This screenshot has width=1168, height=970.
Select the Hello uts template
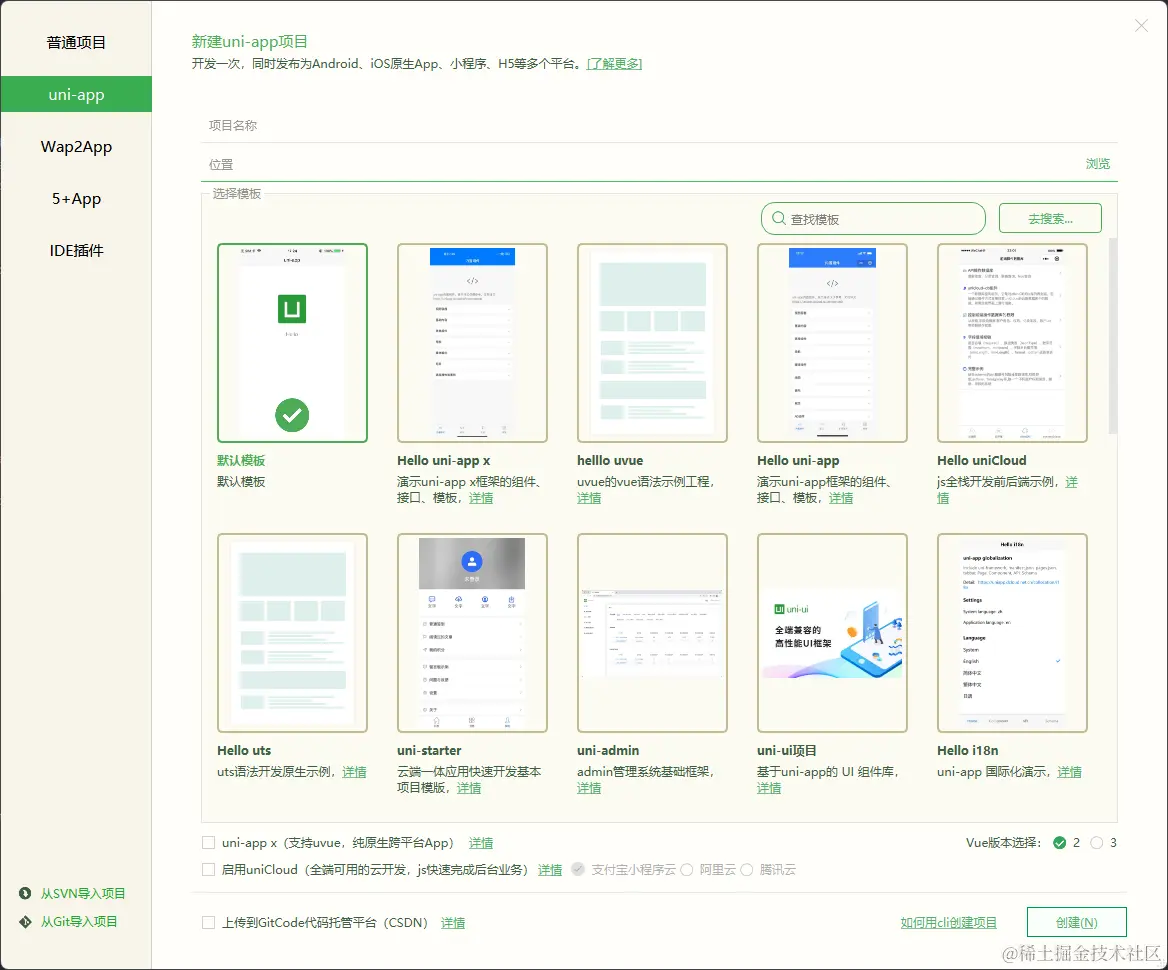tap(292, 633)
